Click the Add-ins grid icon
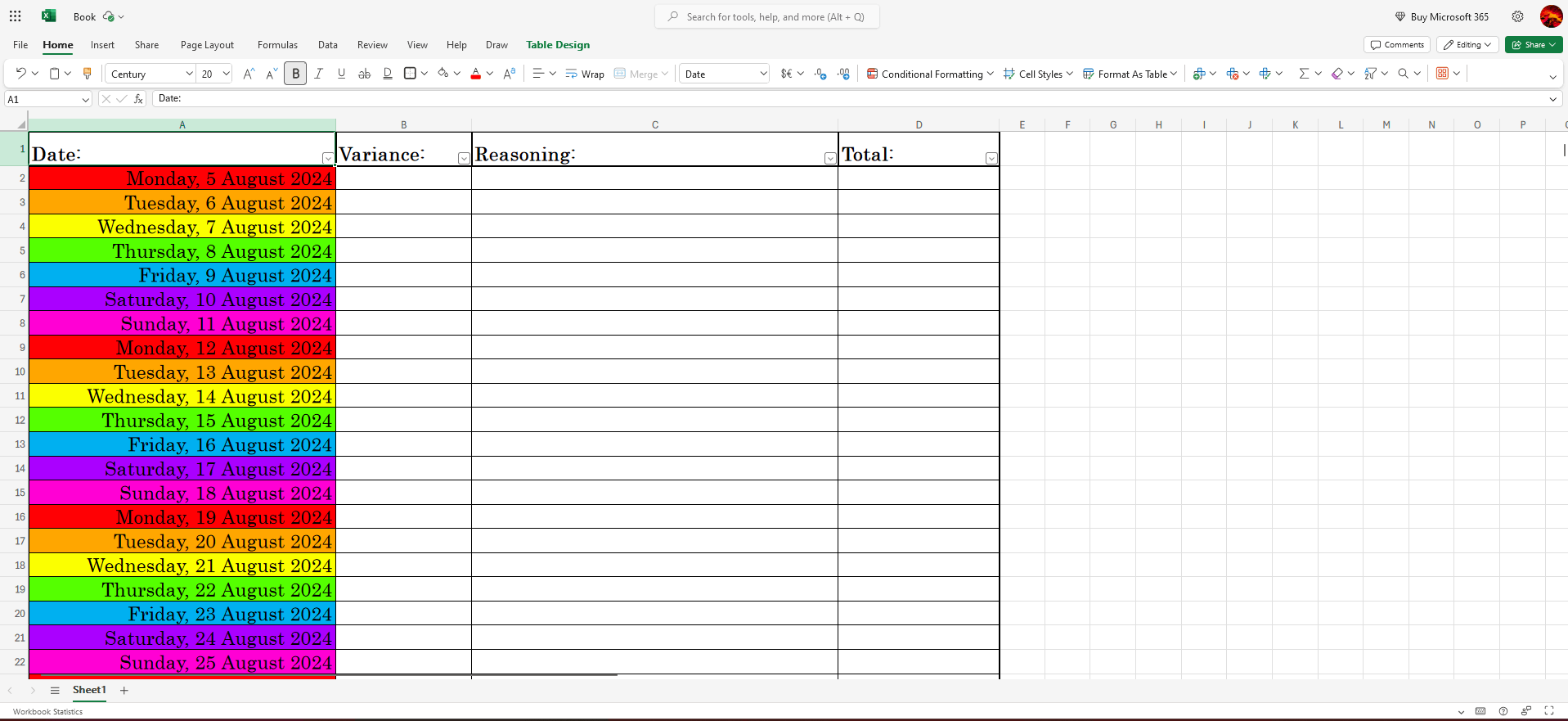Image resolution: width=1568 pixels, height=721 pixels. 1443,74
